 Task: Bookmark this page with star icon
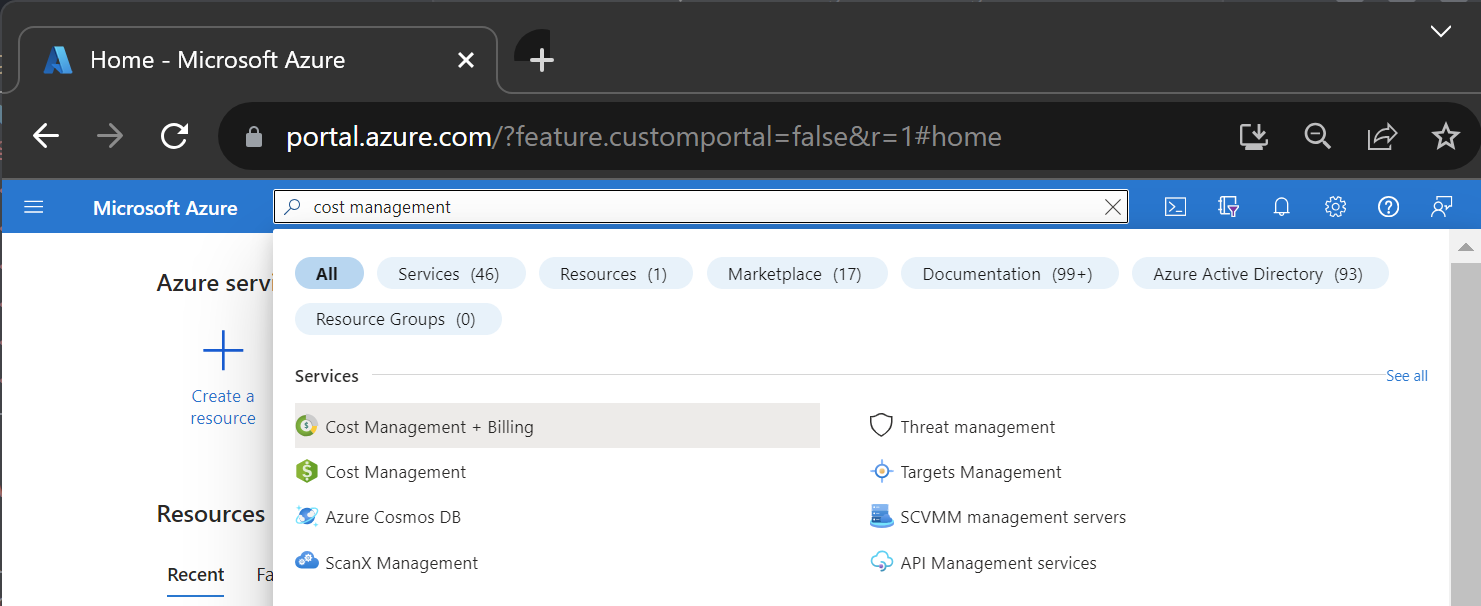(1446, 136)
